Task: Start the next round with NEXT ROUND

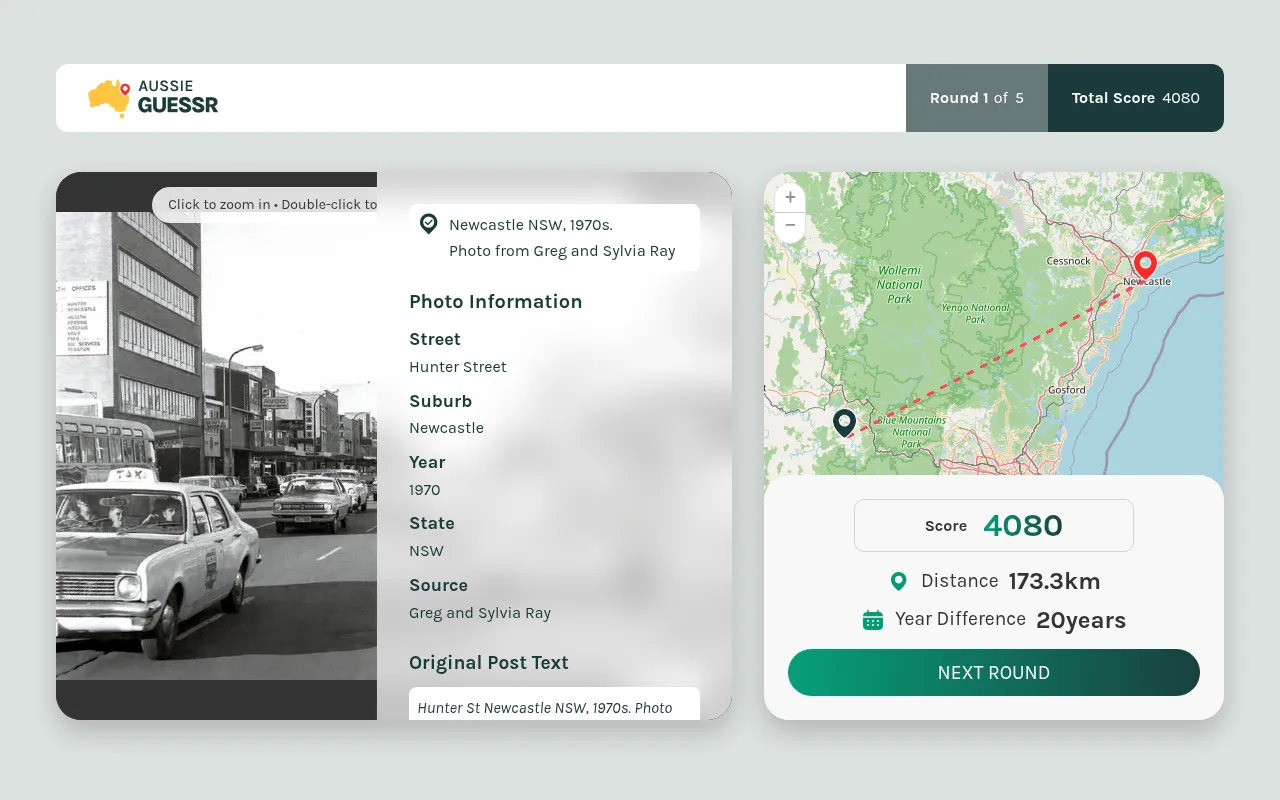Action: pyautogui.click(x=994, y=672)
